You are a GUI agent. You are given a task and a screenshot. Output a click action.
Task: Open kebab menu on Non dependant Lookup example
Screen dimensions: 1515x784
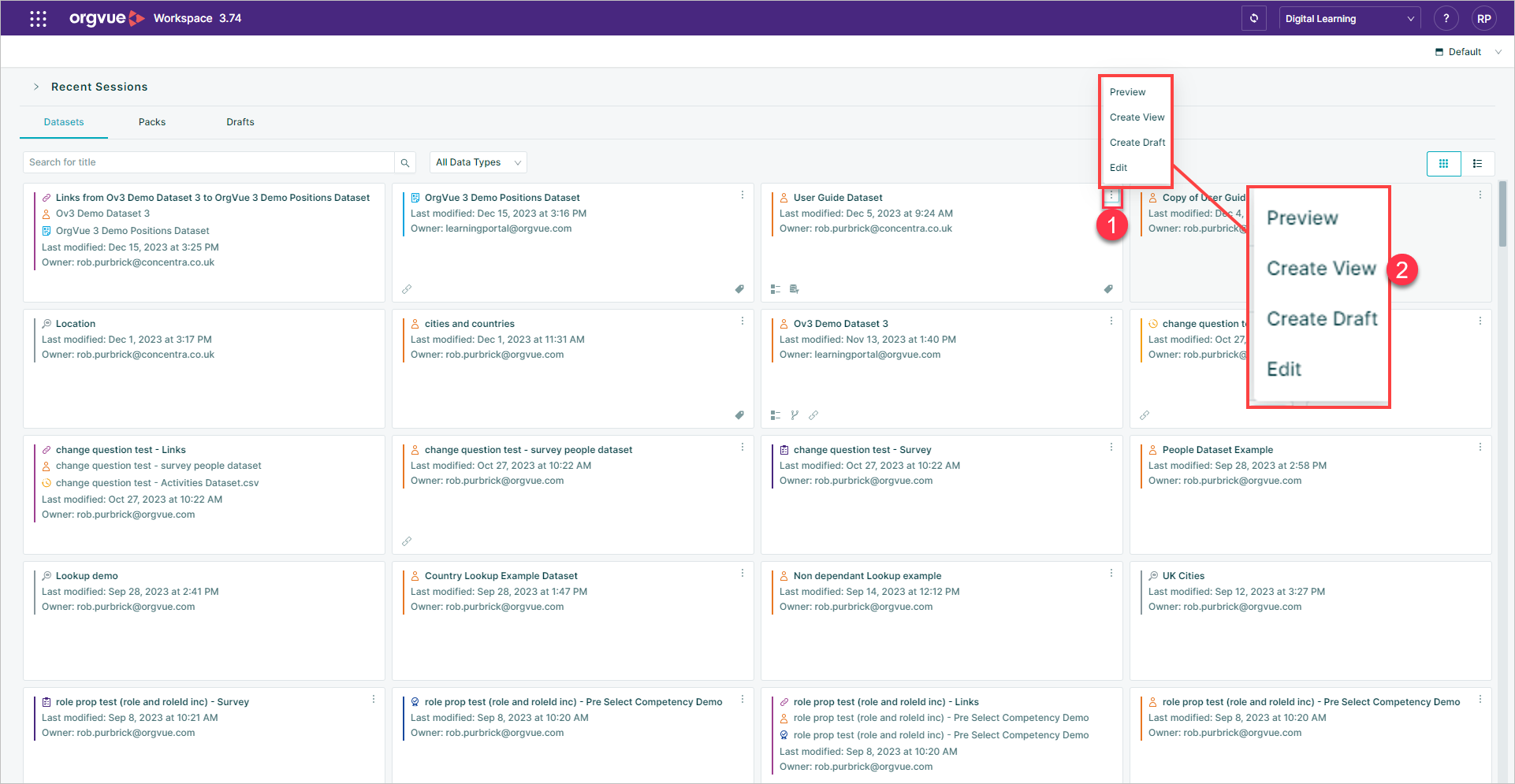tap(1111, 573)
